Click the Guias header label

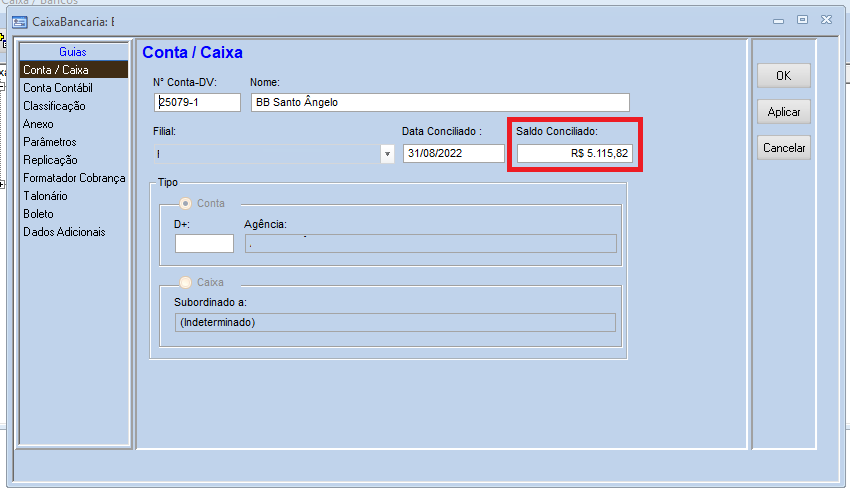[73, 52]
